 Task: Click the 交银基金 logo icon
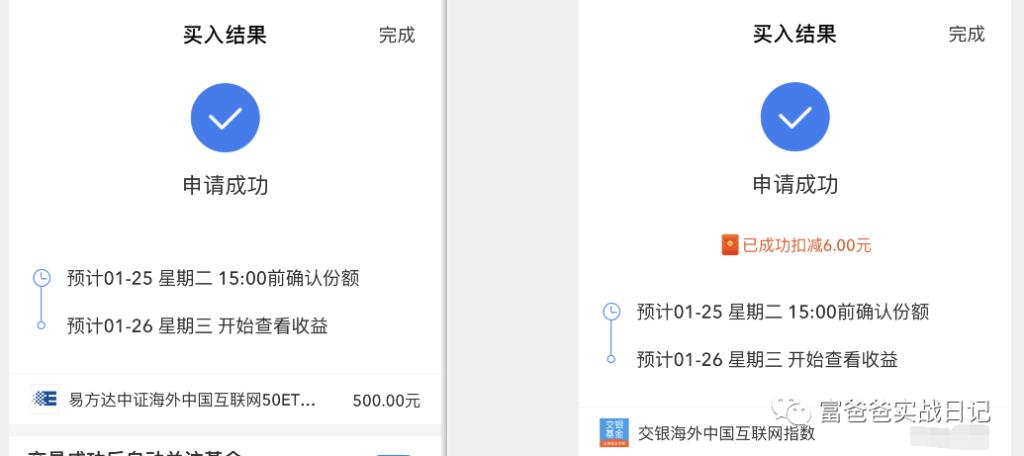tap(612, 432)
